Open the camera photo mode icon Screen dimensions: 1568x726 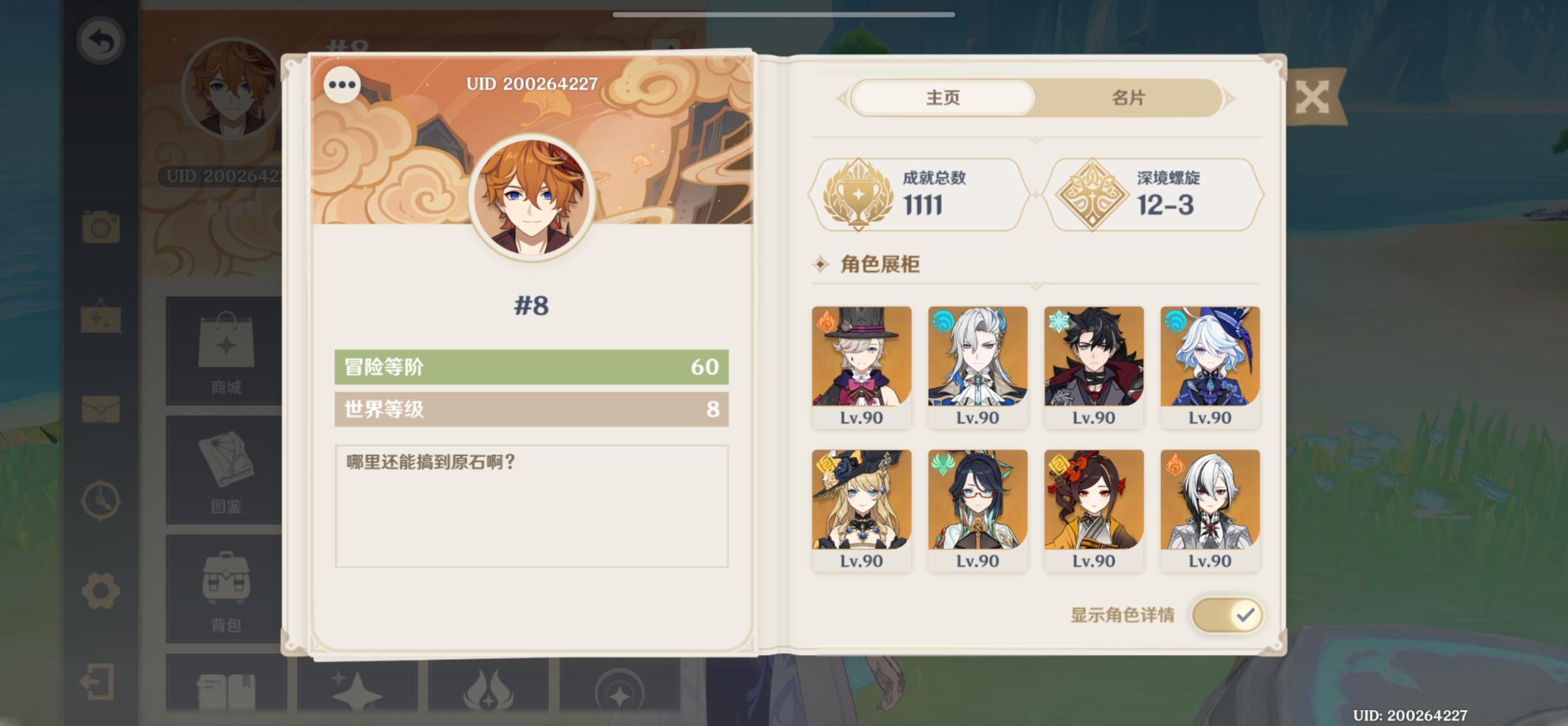[101, 226]
